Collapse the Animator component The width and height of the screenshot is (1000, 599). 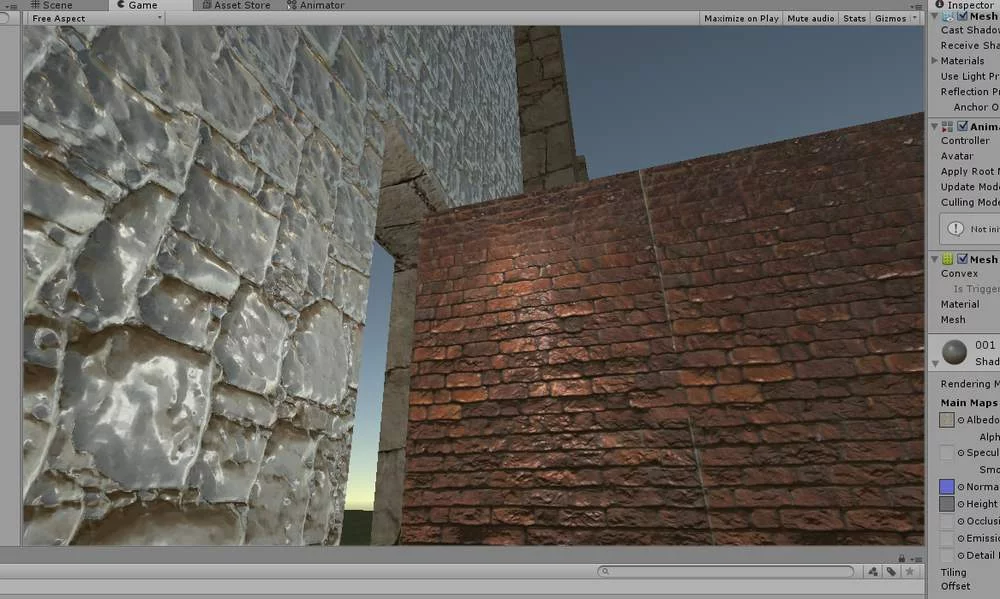[x=934, y=126]
